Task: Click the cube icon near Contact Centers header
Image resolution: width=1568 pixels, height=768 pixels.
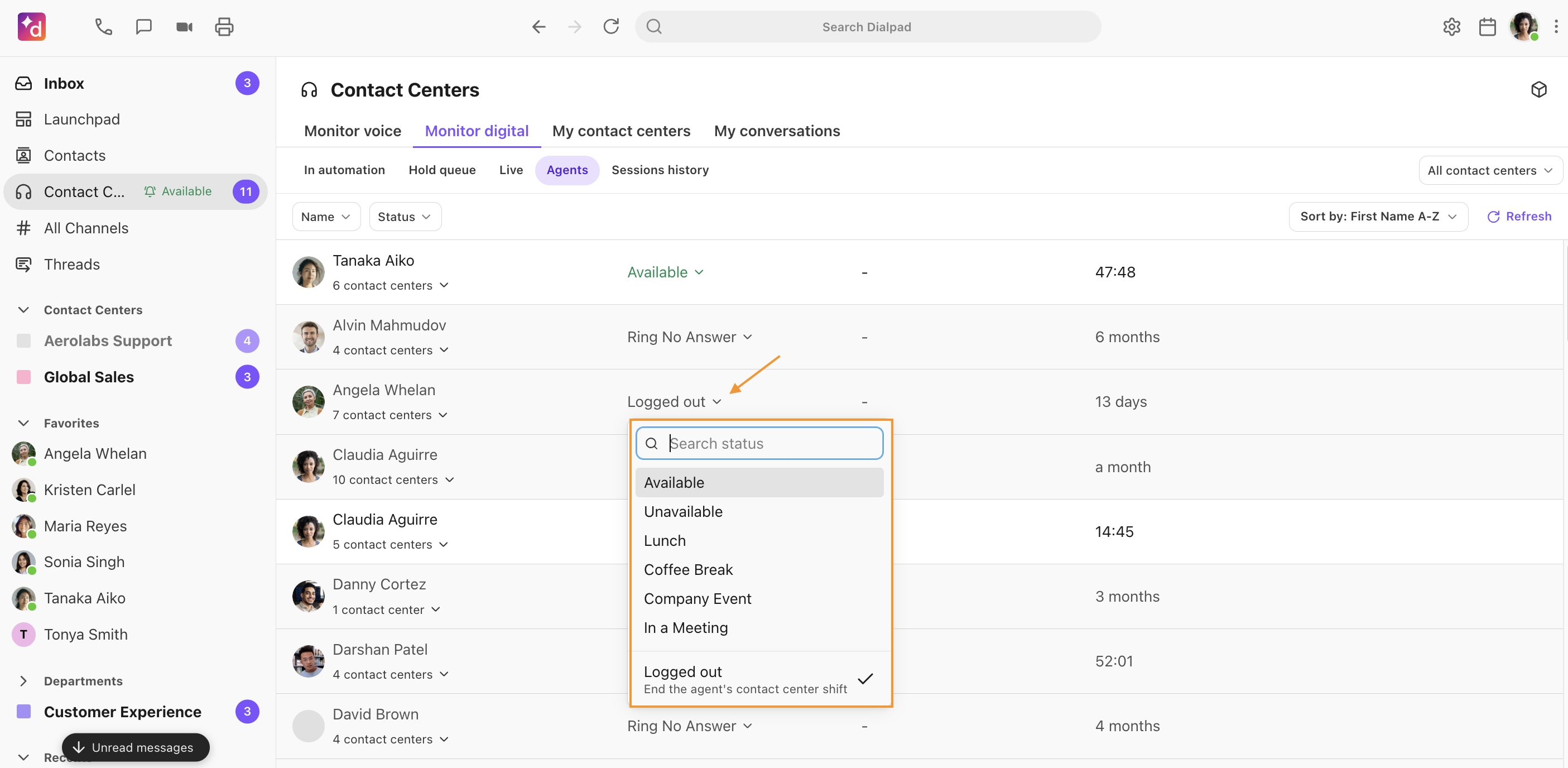Action: 1539,89
